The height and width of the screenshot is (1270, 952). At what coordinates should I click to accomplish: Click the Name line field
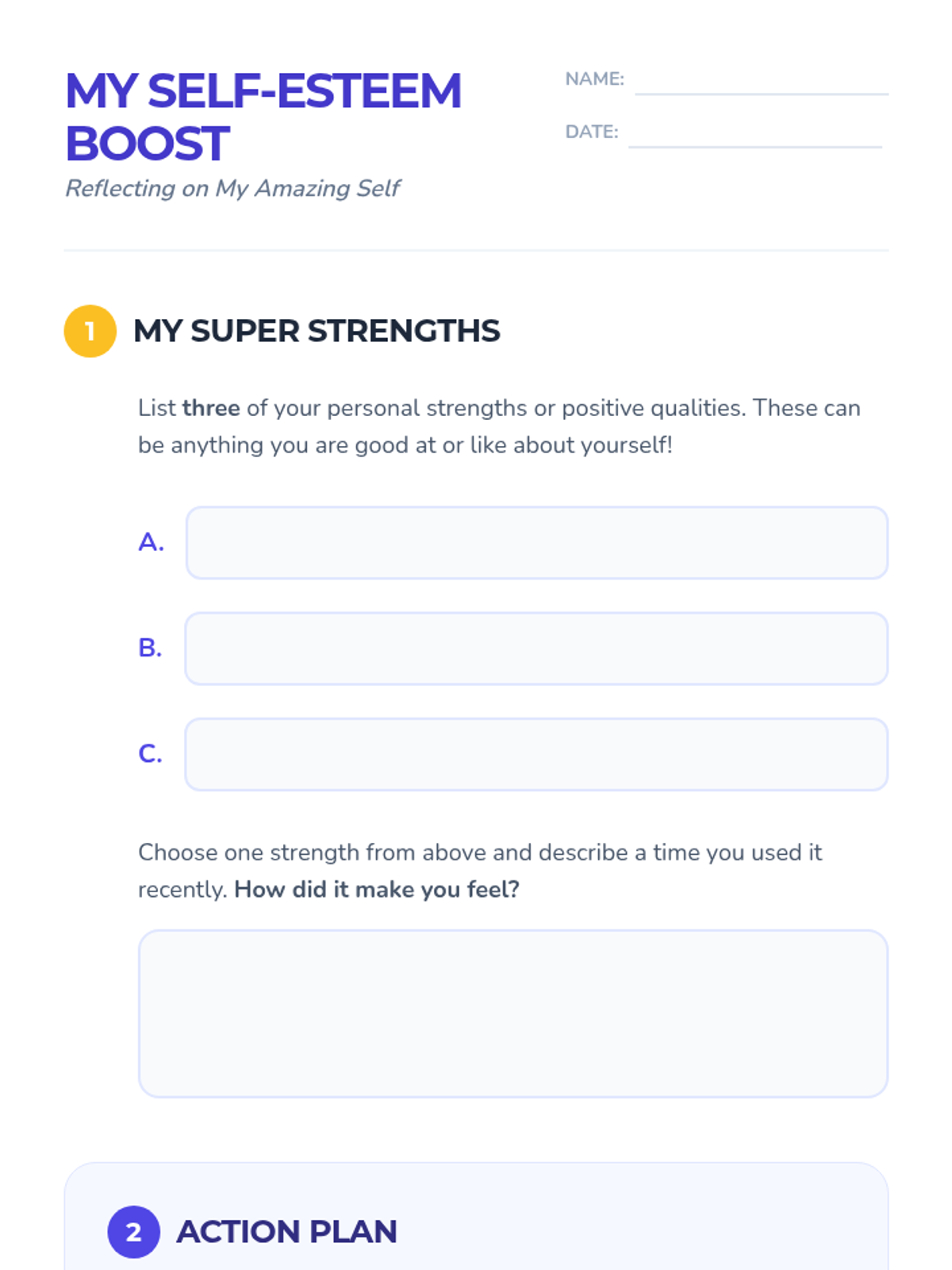click(x=761, y=82)
